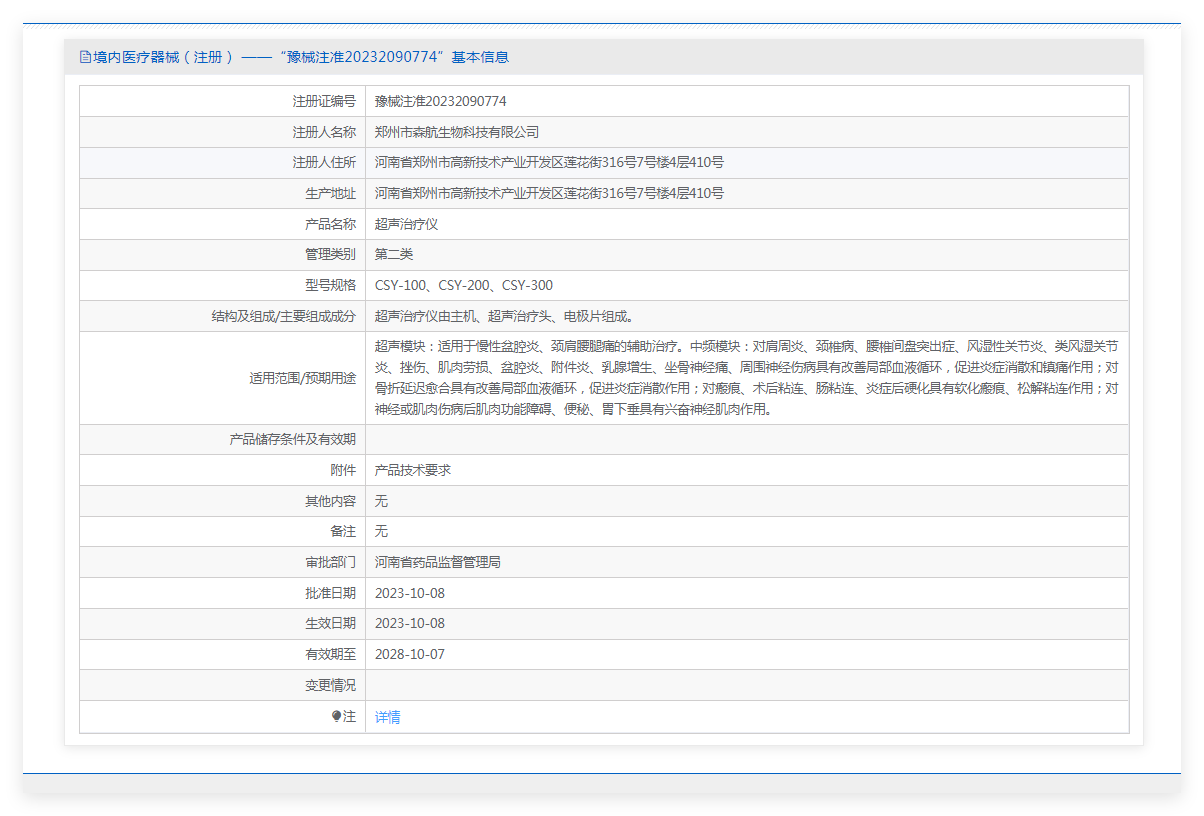Click the 适用范围/预期用途 description paragraph
The image size is (1204, 816).
click(x=747, y=378)
